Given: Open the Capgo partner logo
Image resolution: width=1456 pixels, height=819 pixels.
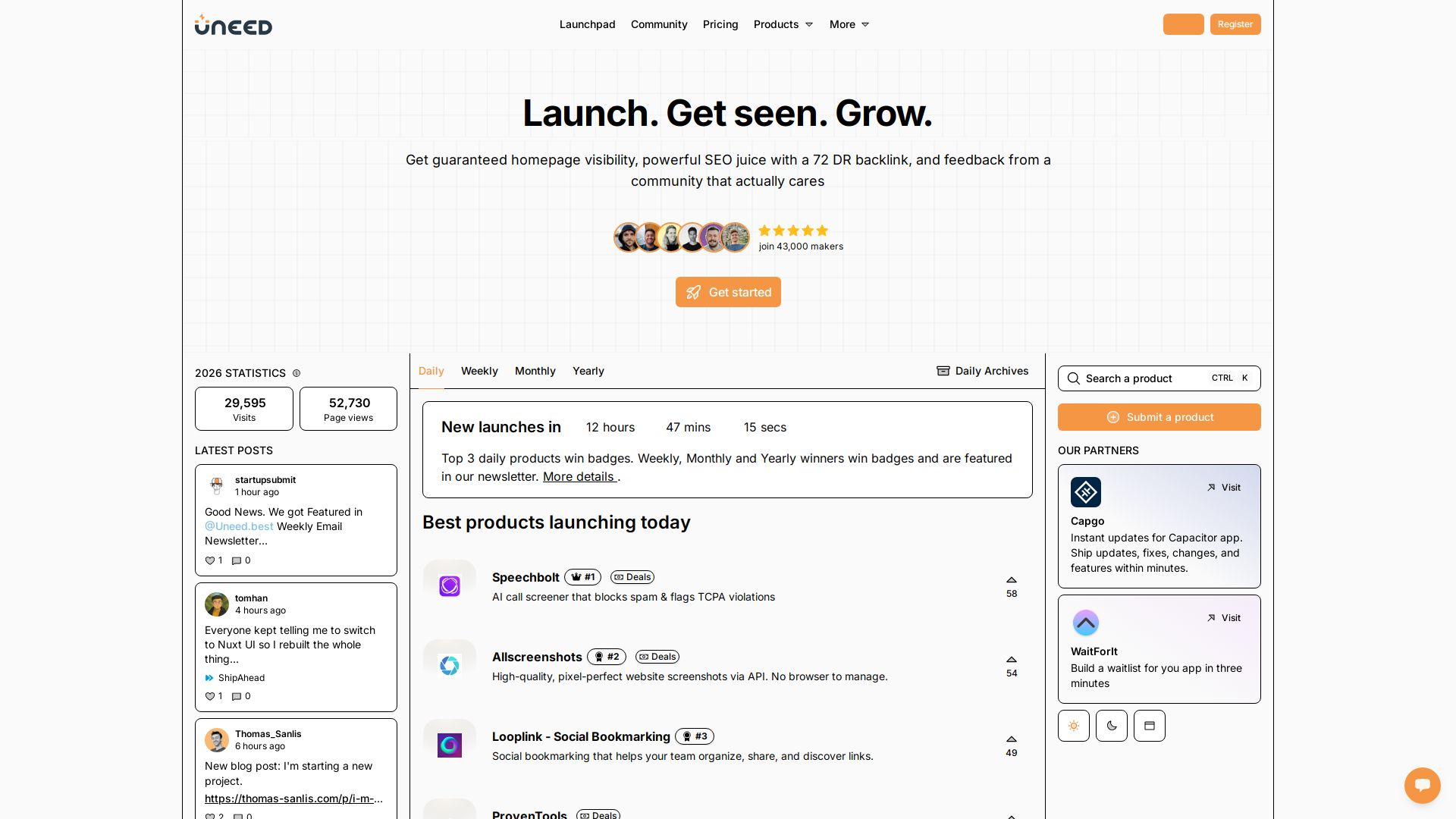Looking at the screenshot, I should pos(1085,492).
